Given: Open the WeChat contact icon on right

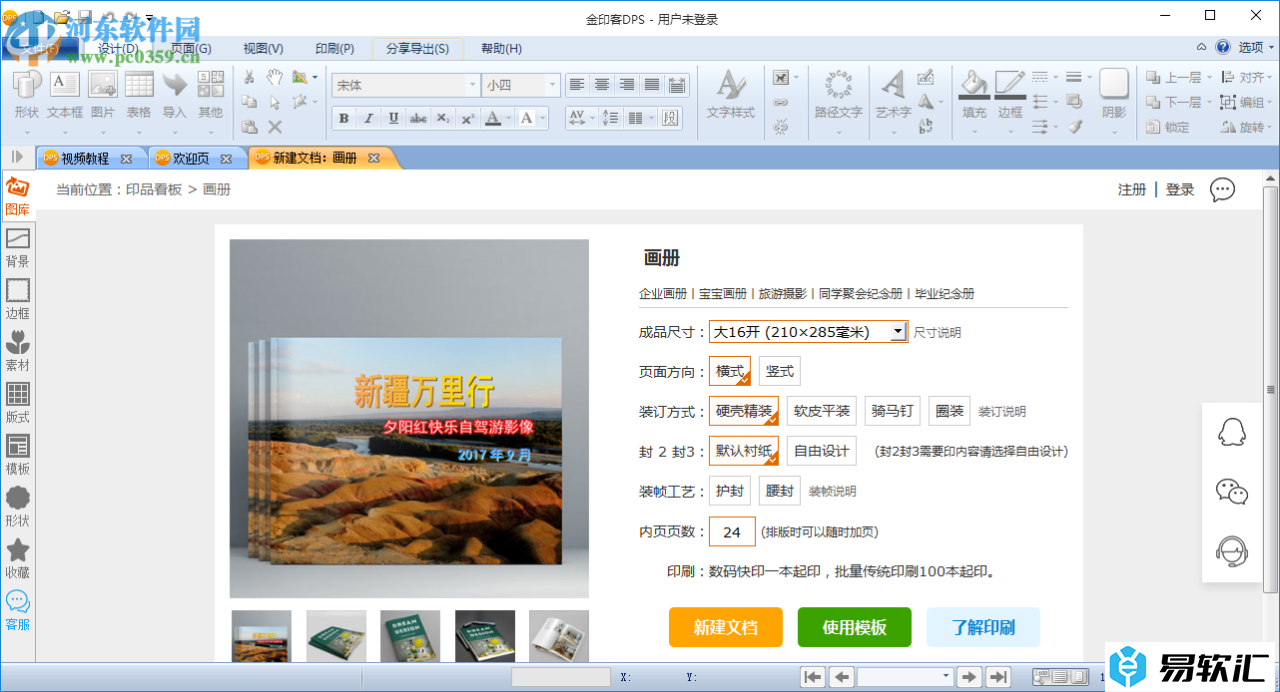Looking at the screenshot, I should pyautogui.click(x=1231, y=491).
